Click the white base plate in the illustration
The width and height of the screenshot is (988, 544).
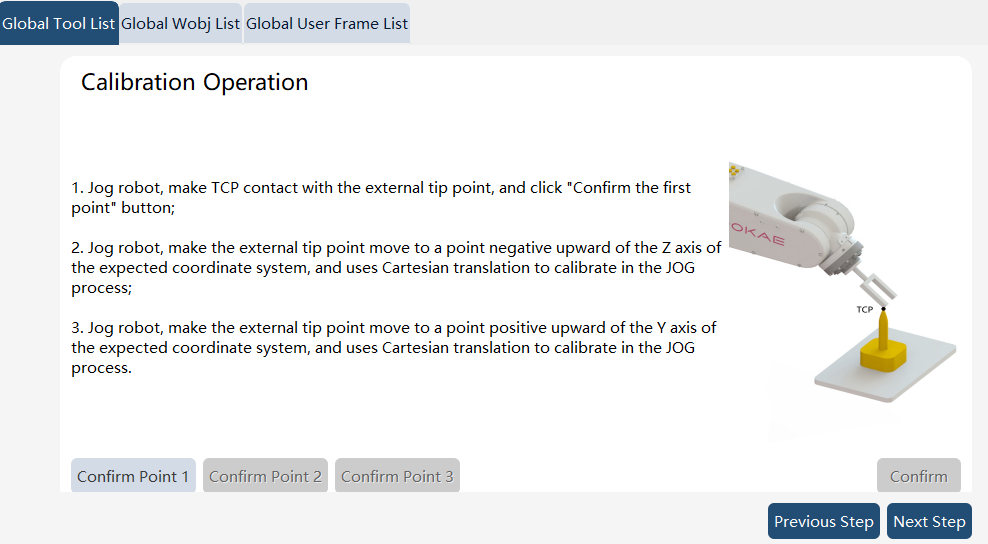[x=885, y=369]
